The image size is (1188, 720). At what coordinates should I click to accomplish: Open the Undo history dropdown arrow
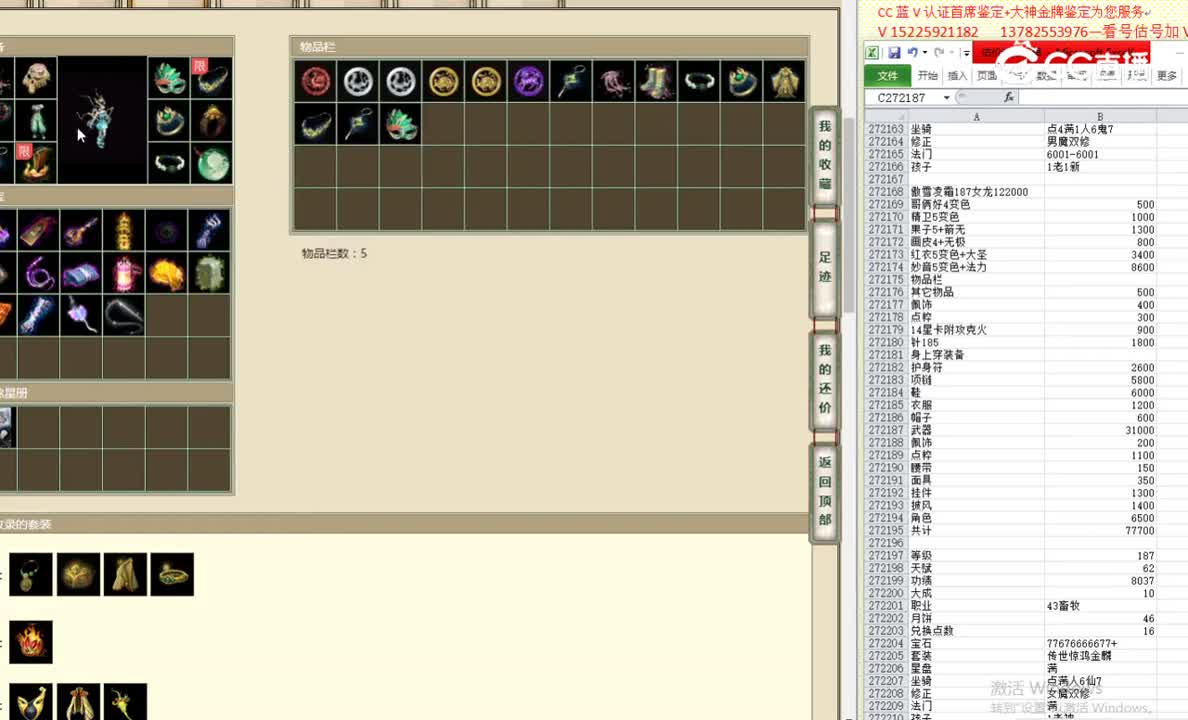[924, 53]
